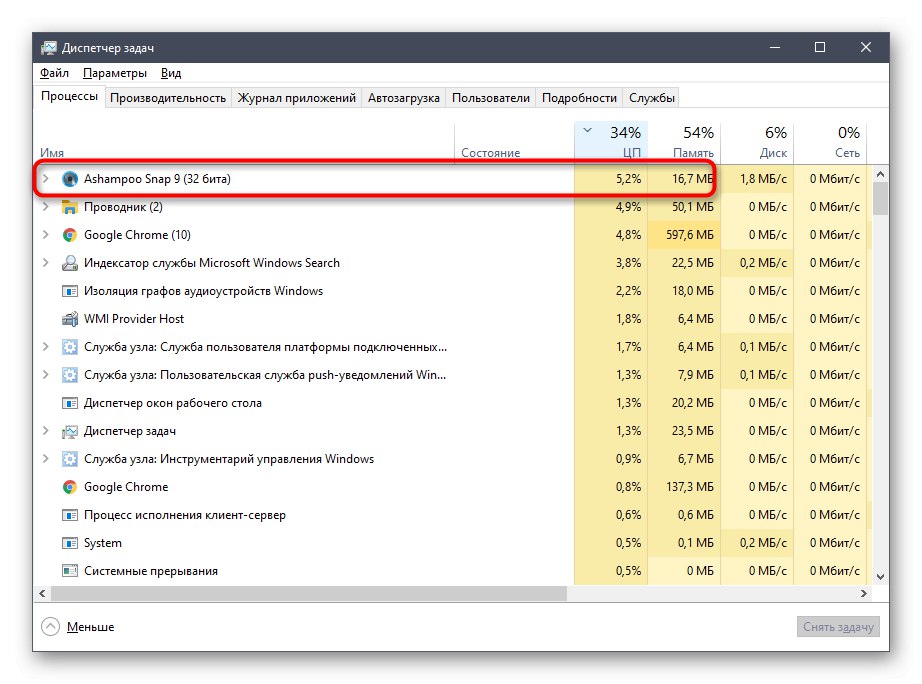
Task: Expand the Ashampoo Snap 9 entry
Action: point(44,179)
